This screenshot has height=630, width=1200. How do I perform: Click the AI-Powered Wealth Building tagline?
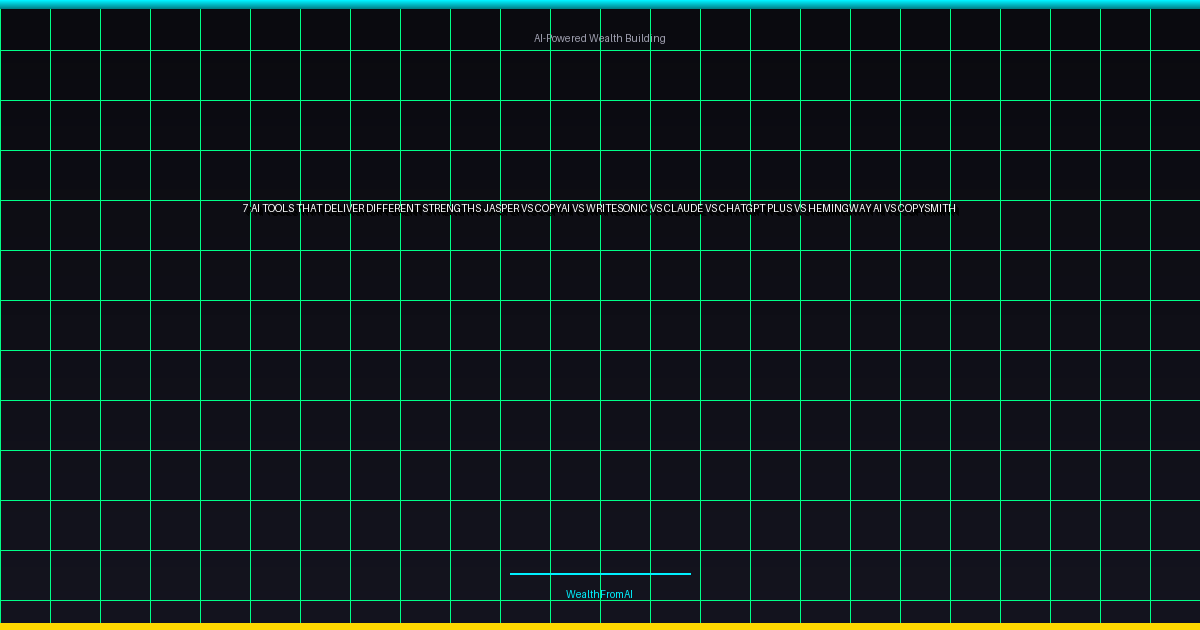tap(599, 38)
